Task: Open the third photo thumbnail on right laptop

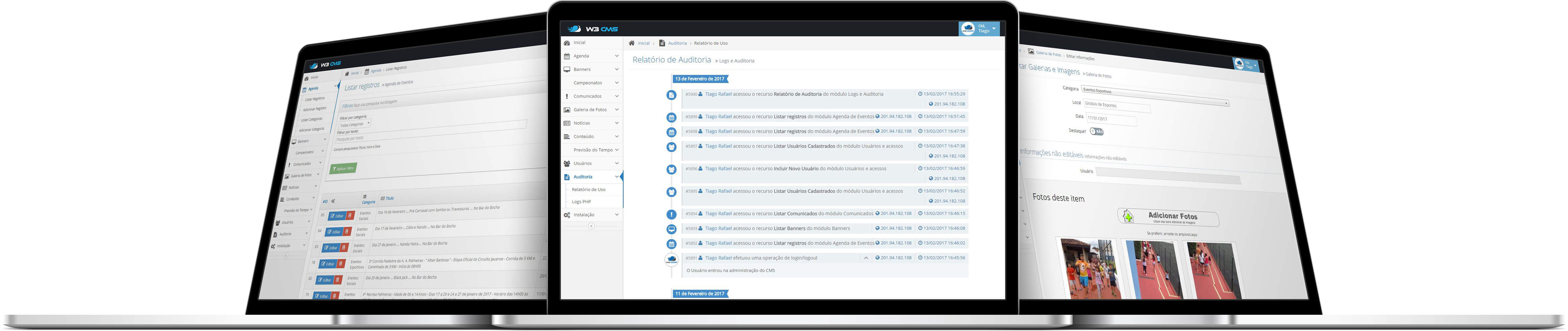Action: click(1215, 271)
